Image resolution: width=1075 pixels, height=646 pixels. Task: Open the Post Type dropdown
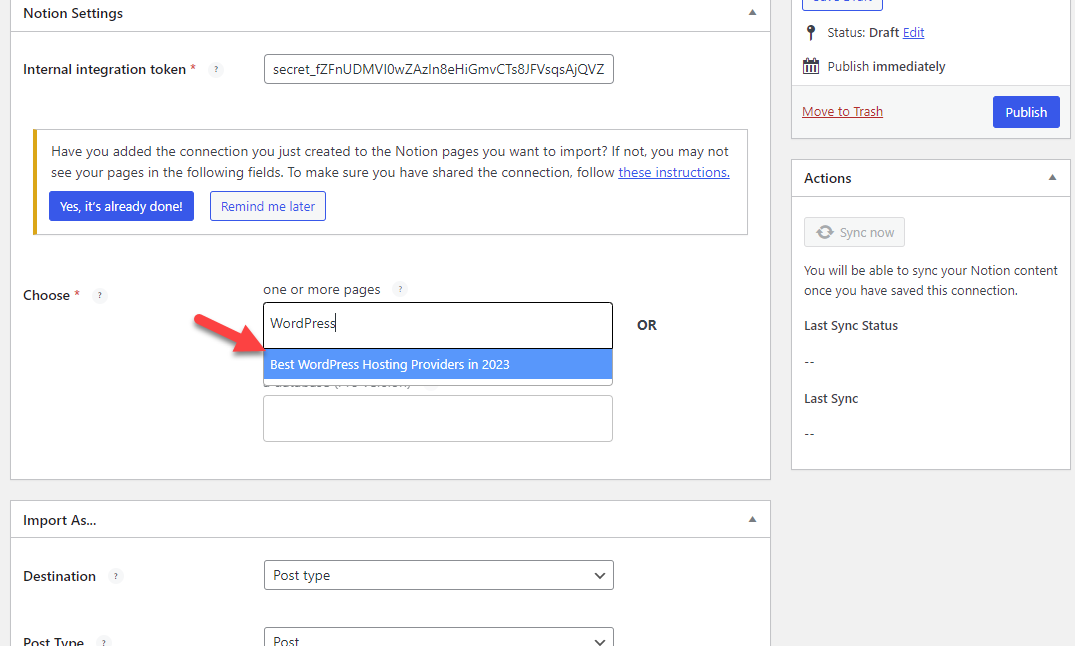[x=439, y=637]
